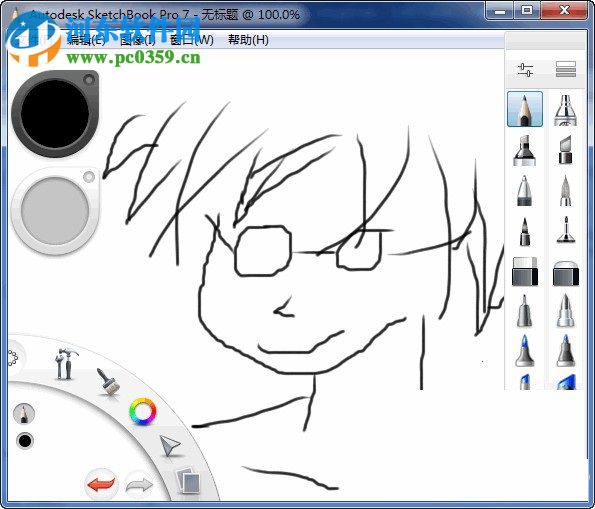The height and width of the screenshot is (509, 595).
Task: Open tools menu in lagoon
Action: (x=66, y=364)
